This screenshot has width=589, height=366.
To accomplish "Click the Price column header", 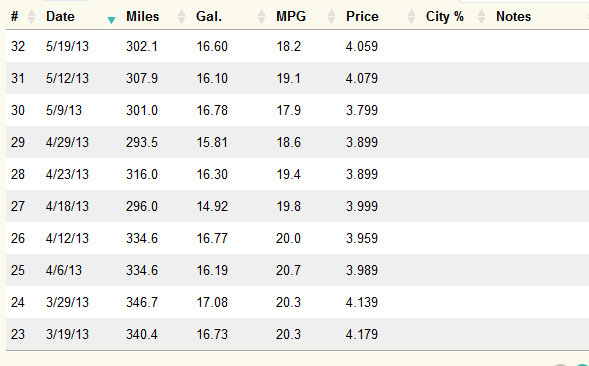I will point(362,17).
